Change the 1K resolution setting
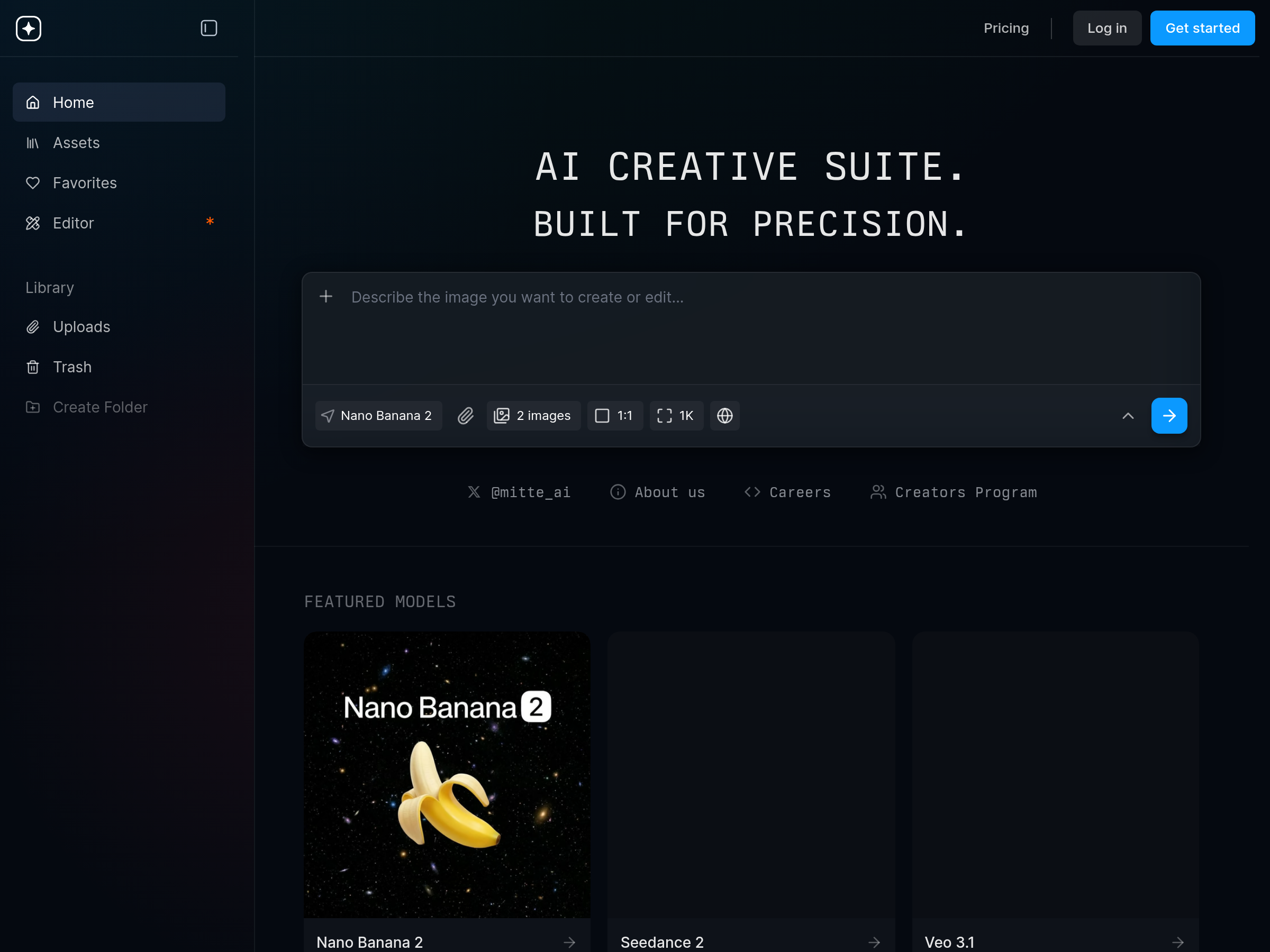The height and width of the screenshot is (952, 1270). tap(676, 416)
